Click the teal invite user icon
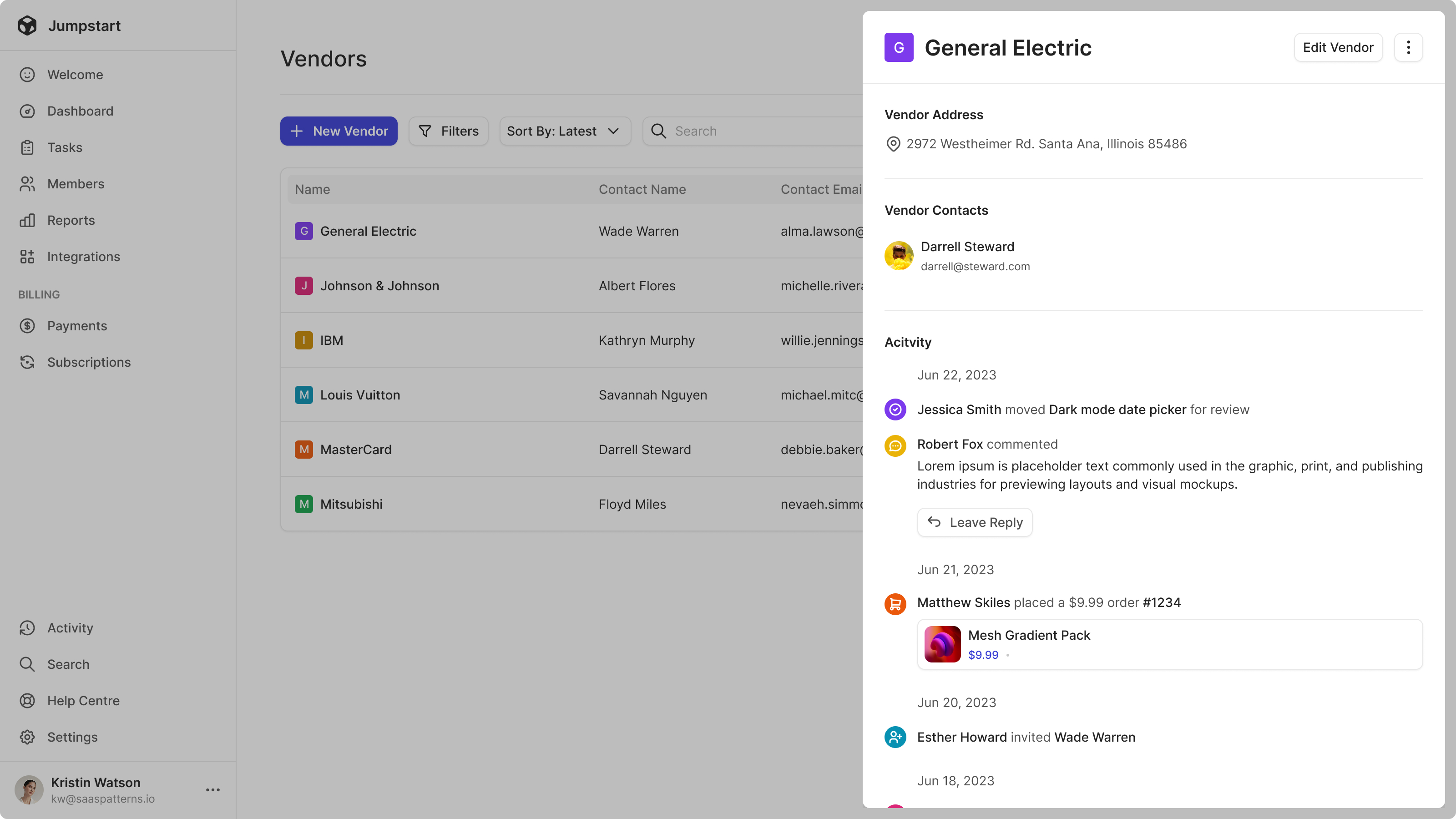The image size is (1456, 819). click(895, 737)
